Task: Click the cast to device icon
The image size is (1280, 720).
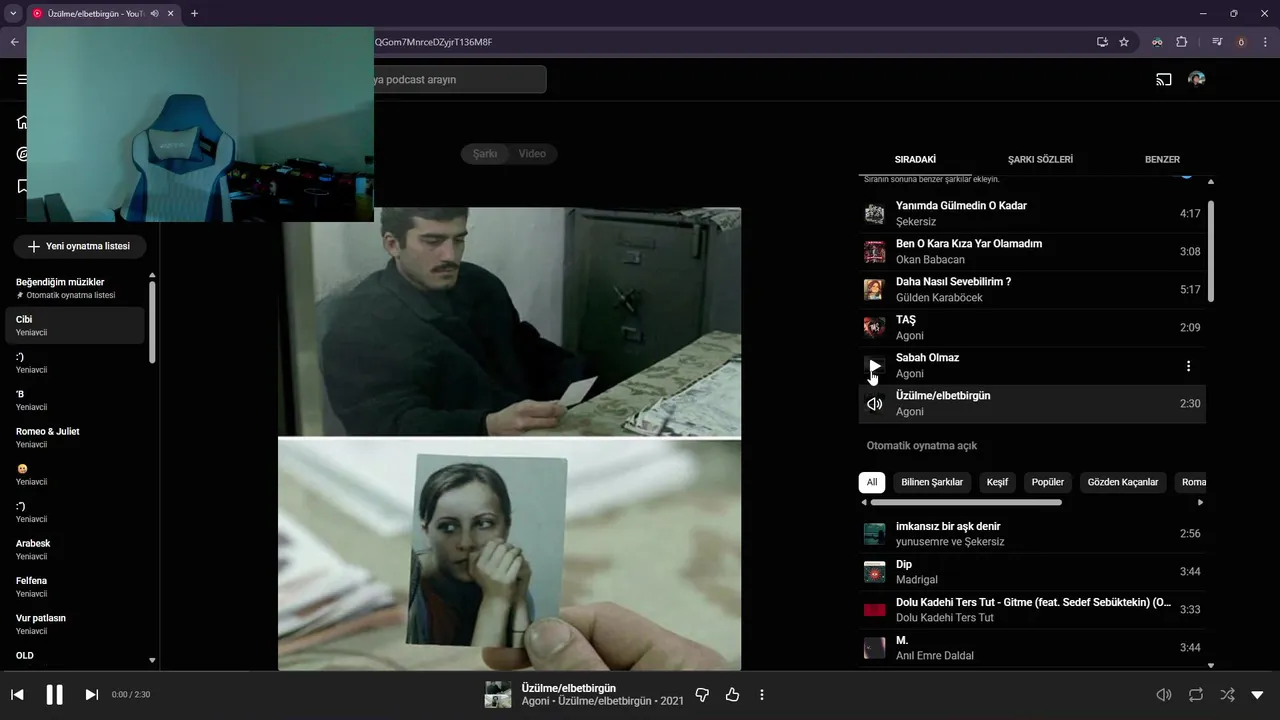Action: tap(1164, 79)
